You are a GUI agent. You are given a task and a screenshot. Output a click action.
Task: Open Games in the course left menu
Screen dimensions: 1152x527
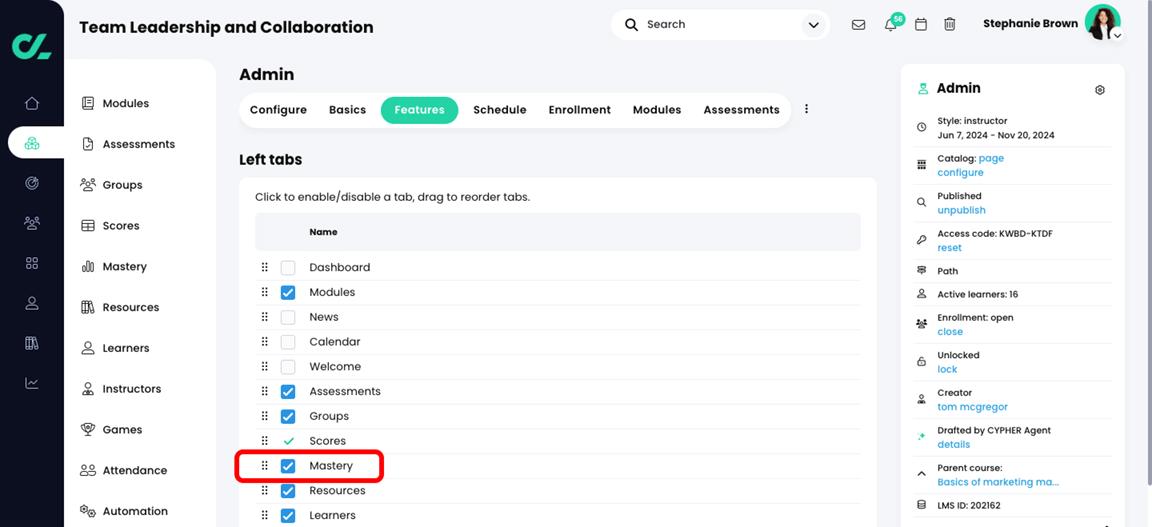(112, 430)
